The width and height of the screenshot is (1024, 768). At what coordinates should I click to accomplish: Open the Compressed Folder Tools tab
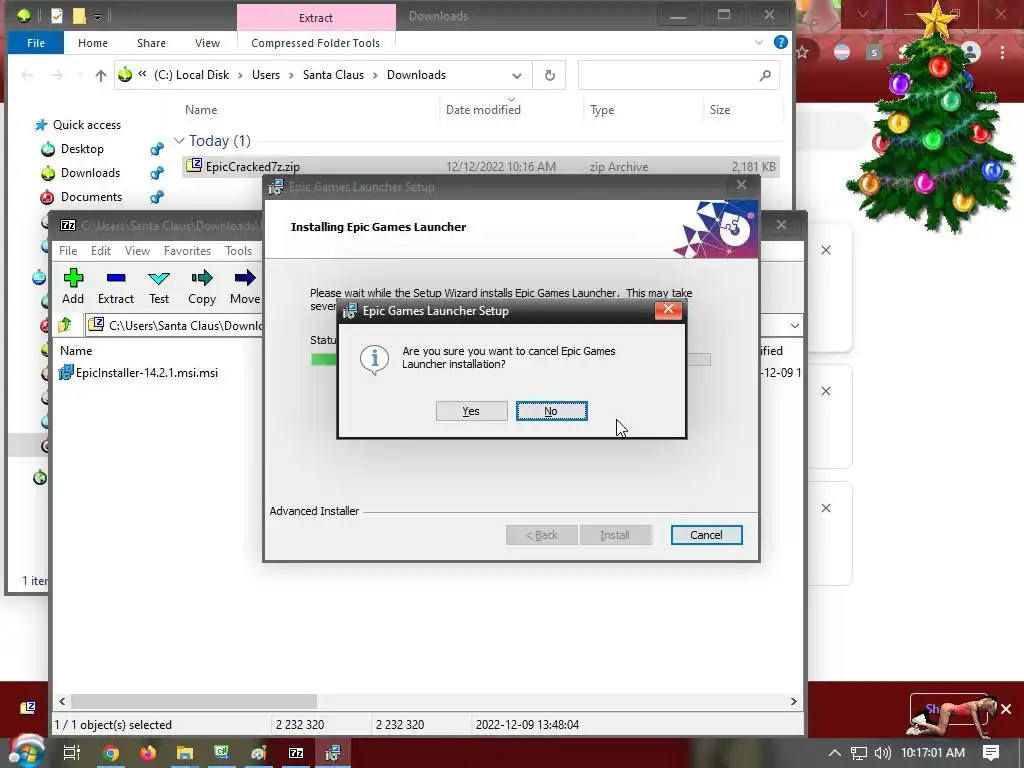point(315,43)
